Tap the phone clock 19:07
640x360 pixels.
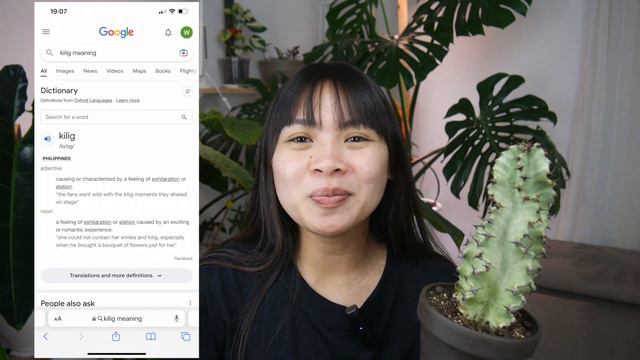(58, 11)
